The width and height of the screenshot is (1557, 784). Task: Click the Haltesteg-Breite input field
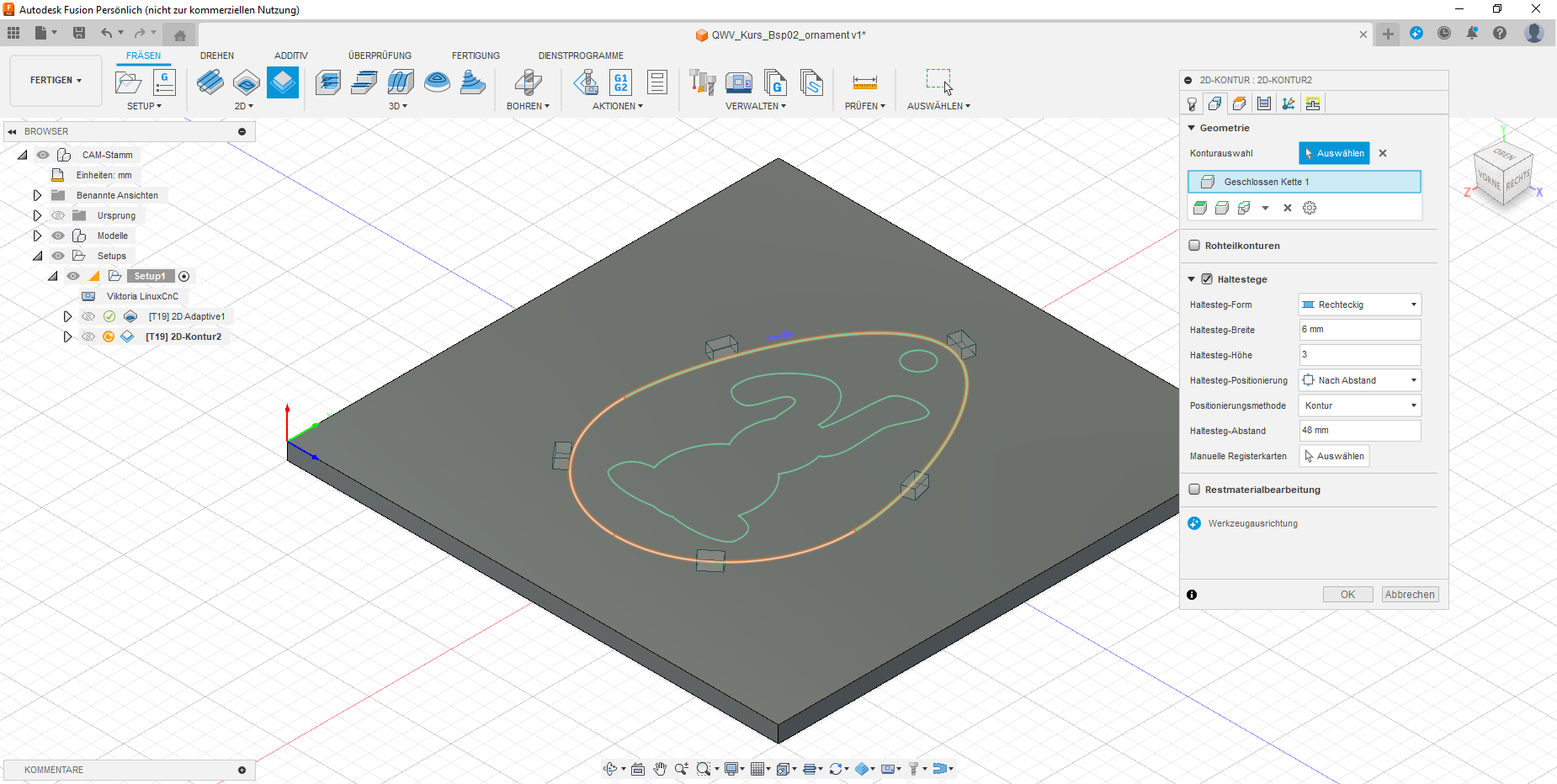coord(1359,330)
